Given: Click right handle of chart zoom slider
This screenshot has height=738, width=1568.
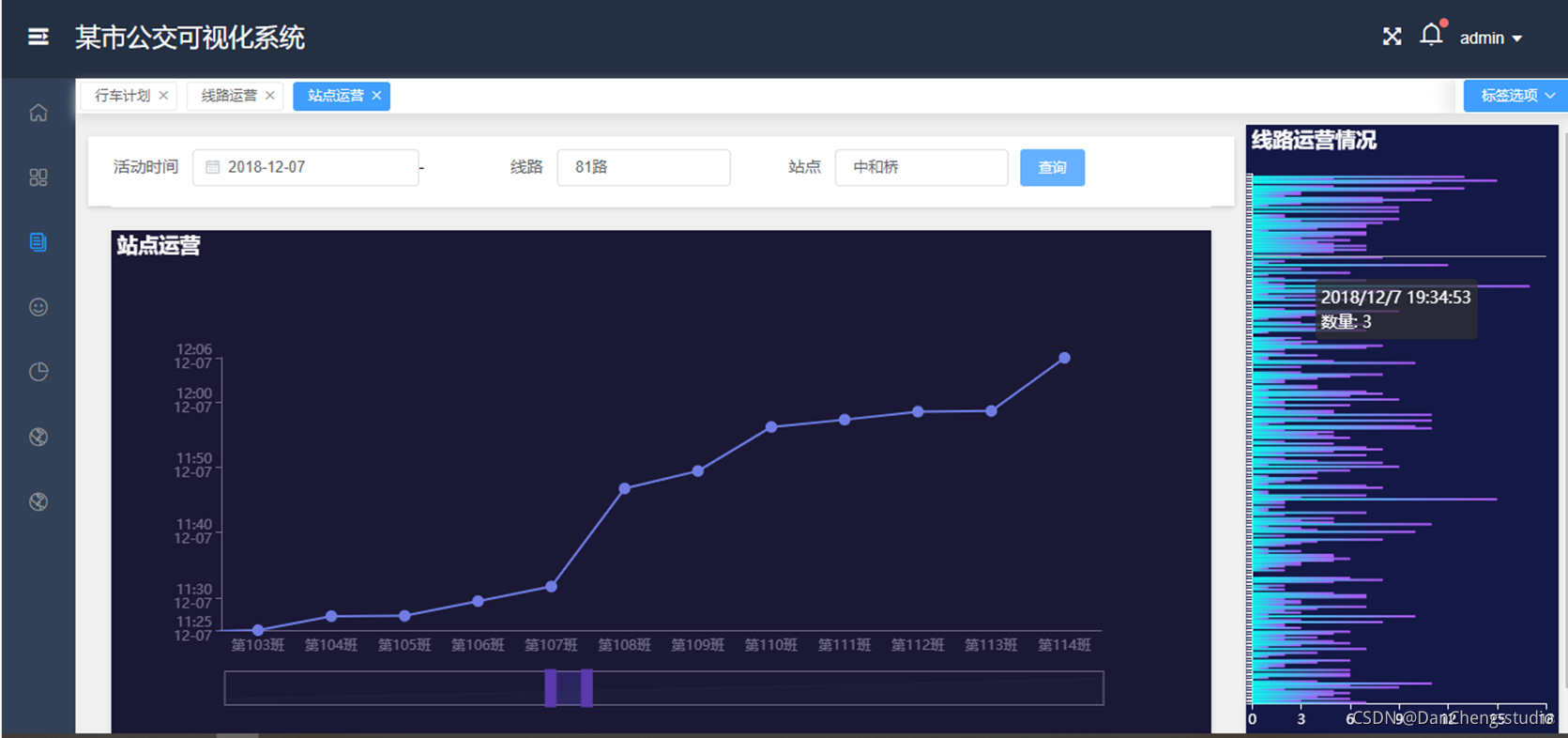Looking at the screenshot, I should coord(586,688).
